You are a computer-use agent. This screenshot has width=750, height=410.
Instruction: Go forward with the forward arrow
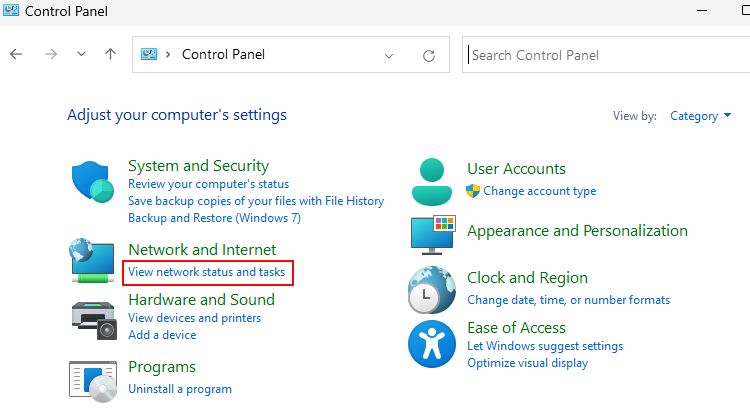point(51,54)
